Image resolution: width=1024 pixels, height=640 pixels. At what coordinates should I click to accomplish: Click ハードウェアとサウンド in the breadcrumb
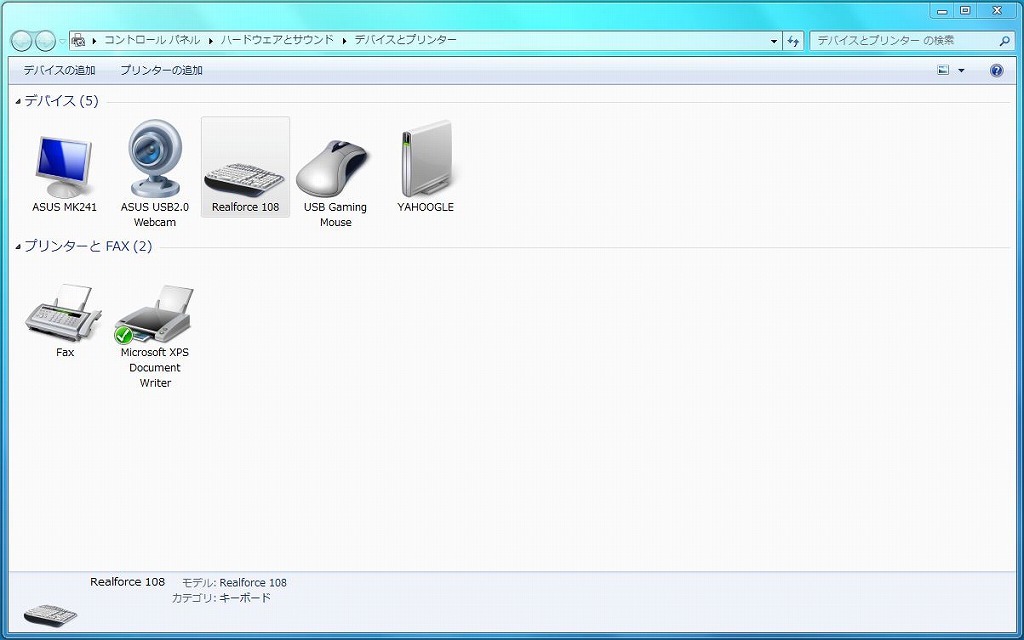click(x=277, y=40)
